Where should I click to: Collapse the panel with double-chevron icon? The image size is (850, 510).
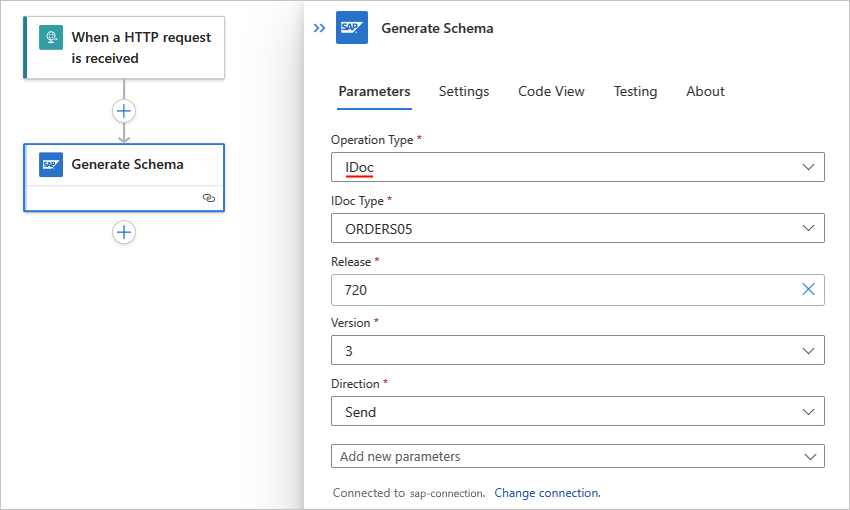coord(319,28)
